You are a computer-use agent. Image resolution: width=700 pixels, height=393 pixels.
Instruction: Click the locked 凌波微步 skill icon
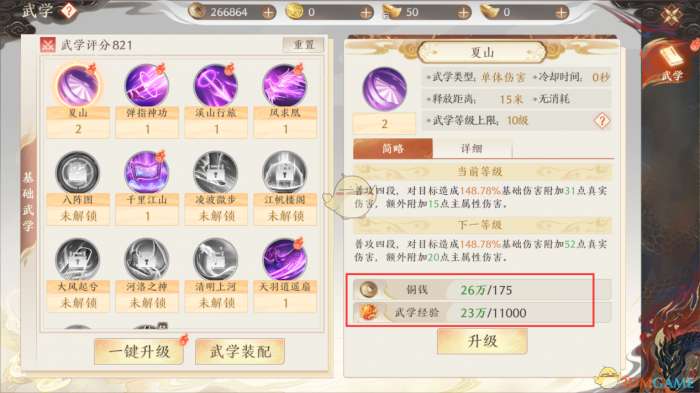216,172
